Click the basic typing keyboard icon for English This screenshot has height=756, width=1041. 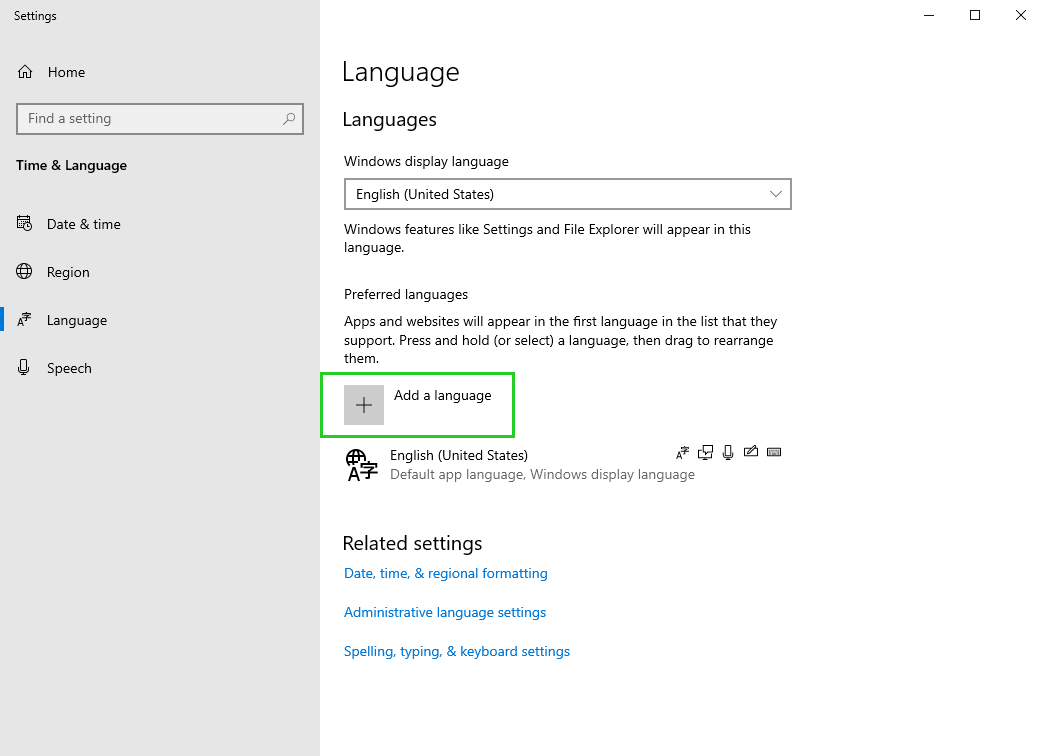pos(774,452)
